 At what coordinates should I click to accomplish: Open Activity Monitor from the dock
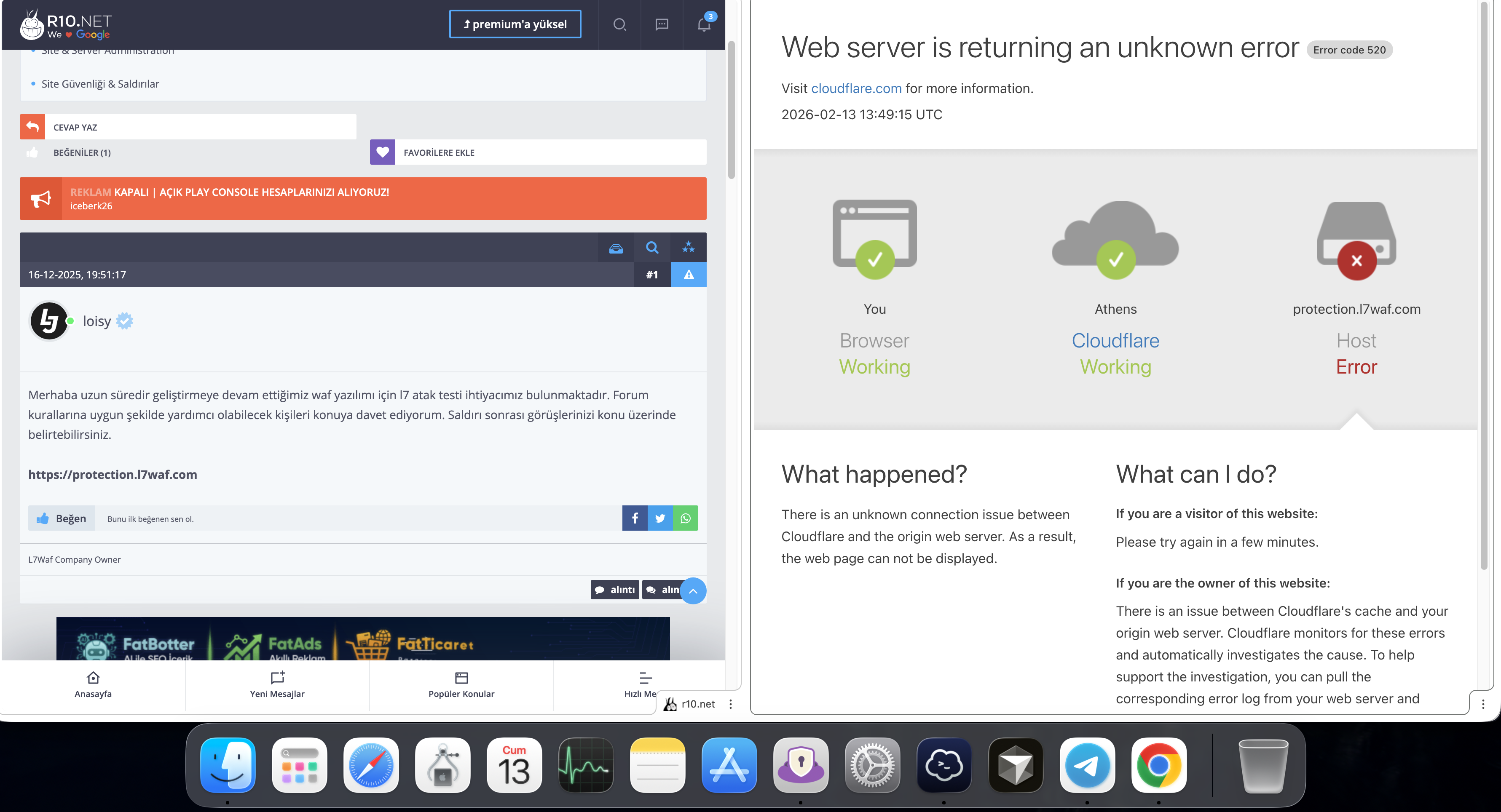click(586, 765)
